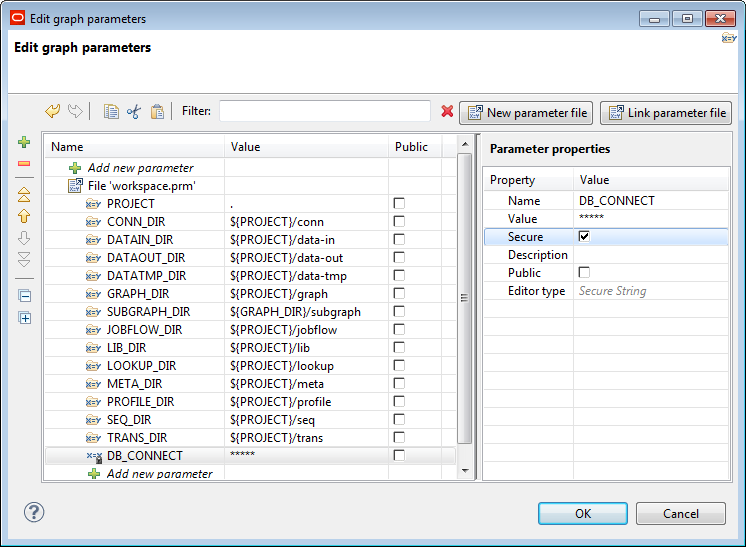
Task: Click the New parameter file button
Action: [x=526, y=113]
